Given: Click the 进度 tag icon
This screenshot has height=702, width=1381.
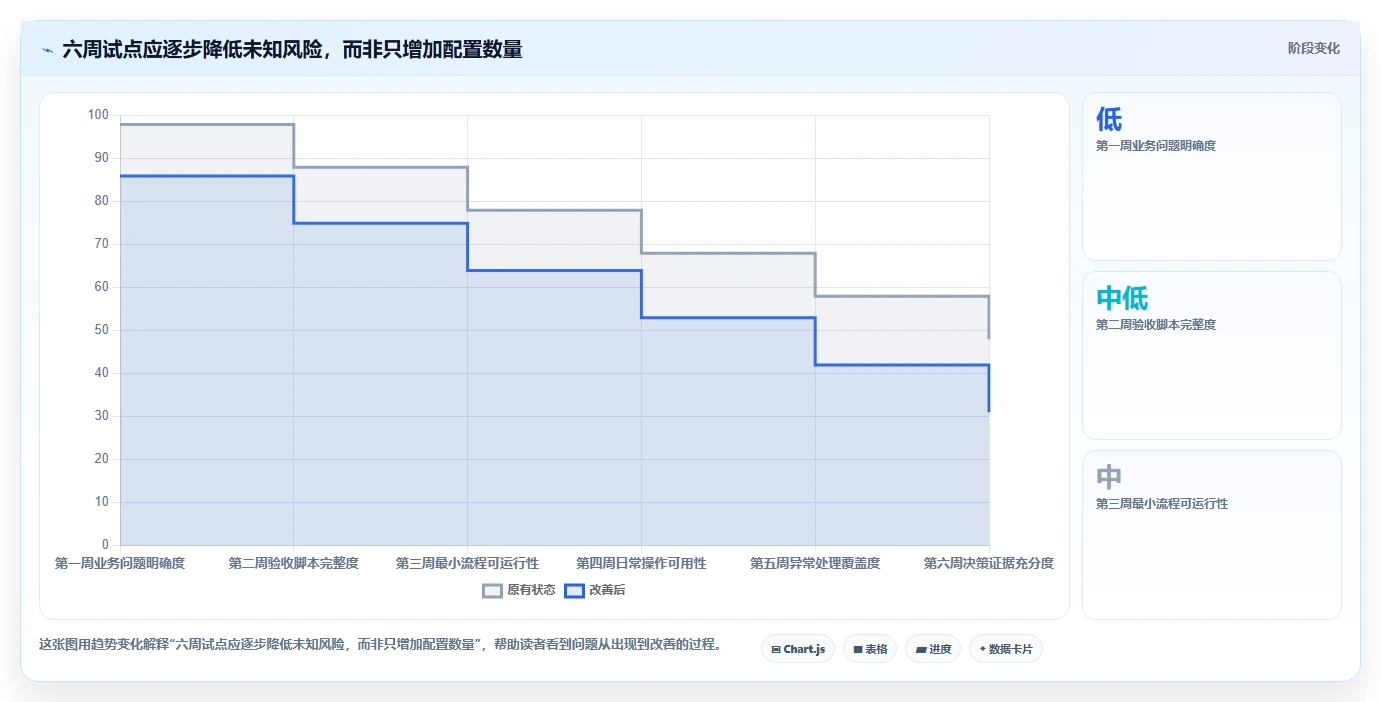Looking at the screenshot, I should [920, 650].
